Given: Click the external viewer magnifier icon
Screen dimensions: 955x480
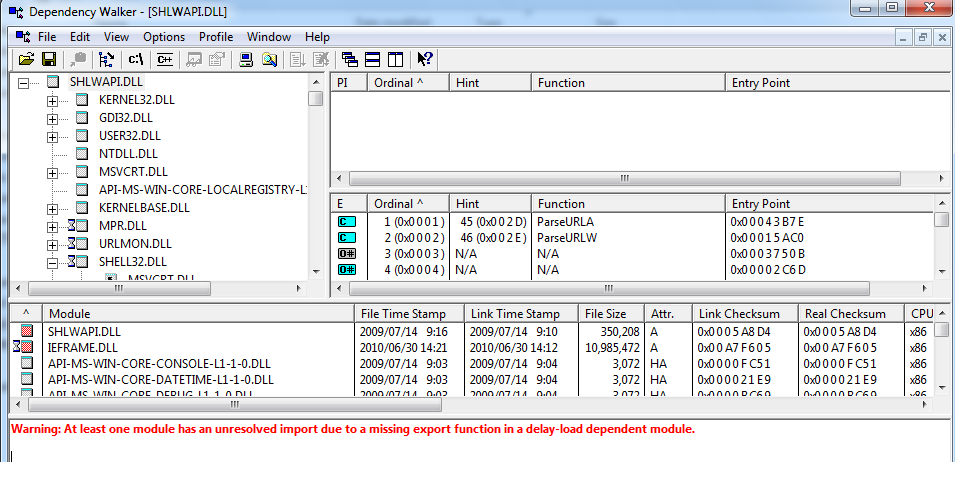Looking at the screenshot, I should 268,60.
